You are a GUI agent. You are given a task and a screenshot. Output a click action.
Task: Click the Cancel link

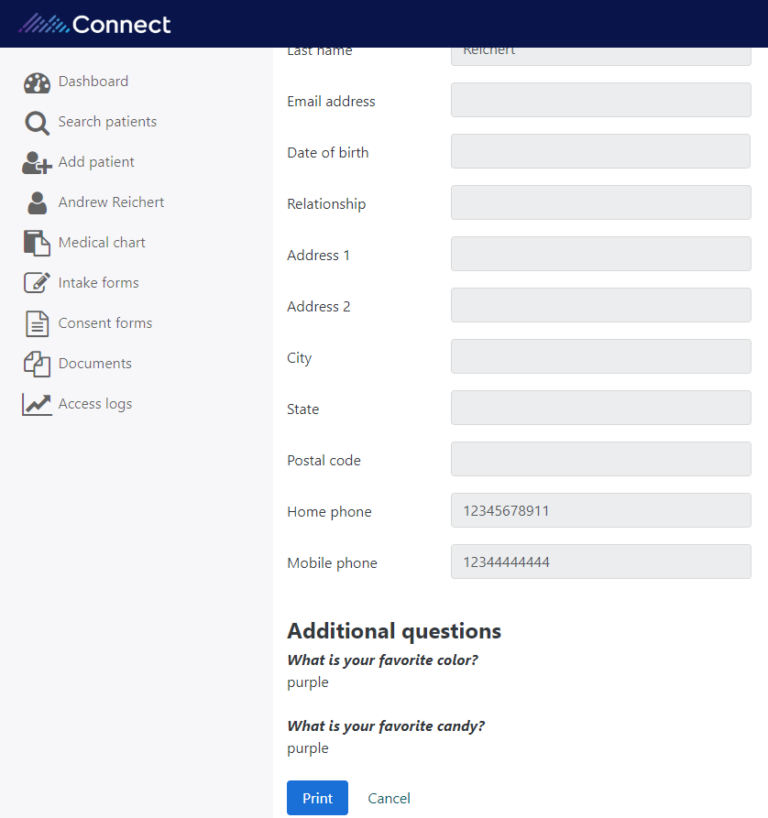click(x=389, y=798)
